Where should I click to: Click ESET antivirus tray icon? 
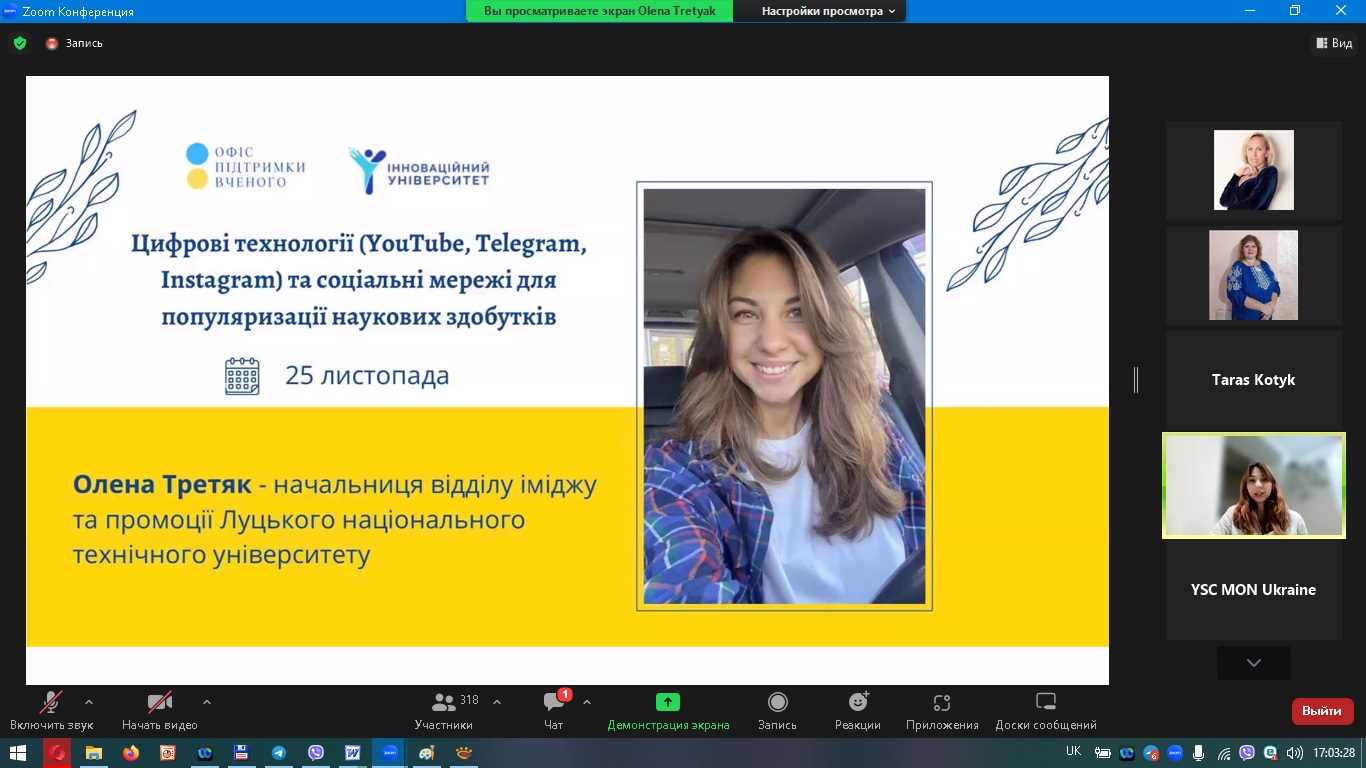pyautogui.click(x=1270, y=753)
